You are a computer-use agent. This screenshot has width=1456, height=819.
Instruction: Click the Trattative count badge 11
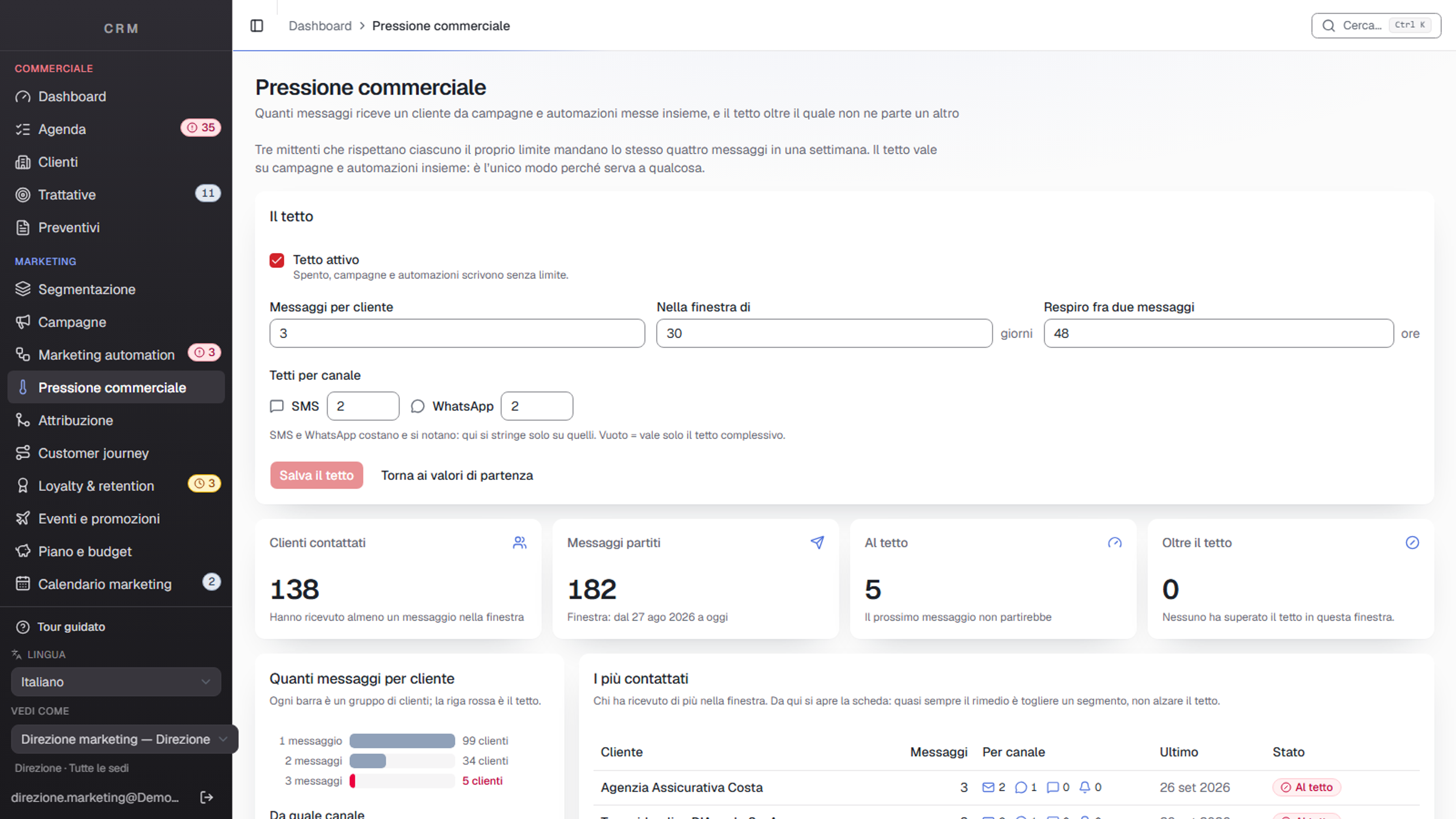tap(208, 194)
